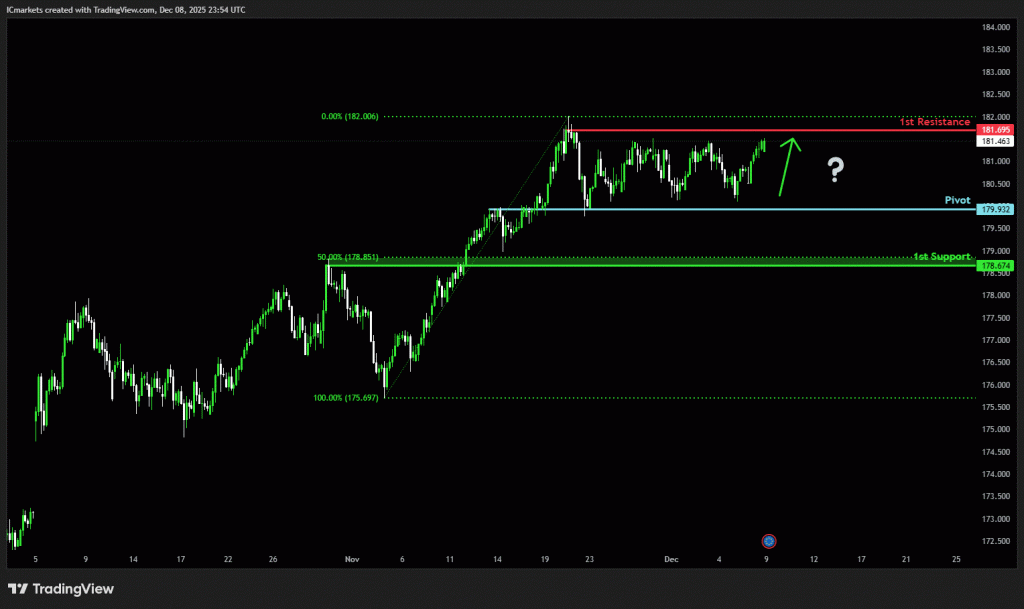Select the 100.00% (175.697) Fibonacci label
This screenshot has width=1024, height=609.
click(x=346, y=398)
